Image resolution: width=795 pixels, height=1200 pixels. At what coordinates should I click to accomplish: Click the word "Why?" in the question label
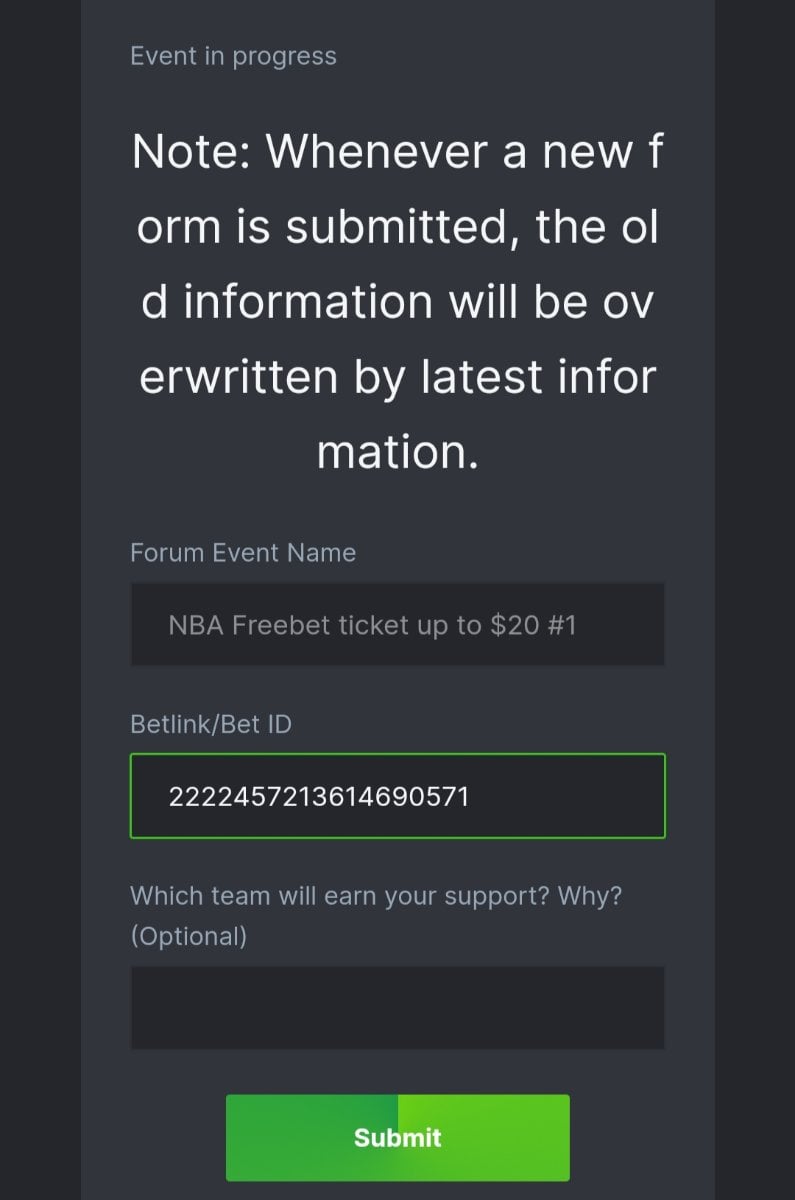coord(589,895)
